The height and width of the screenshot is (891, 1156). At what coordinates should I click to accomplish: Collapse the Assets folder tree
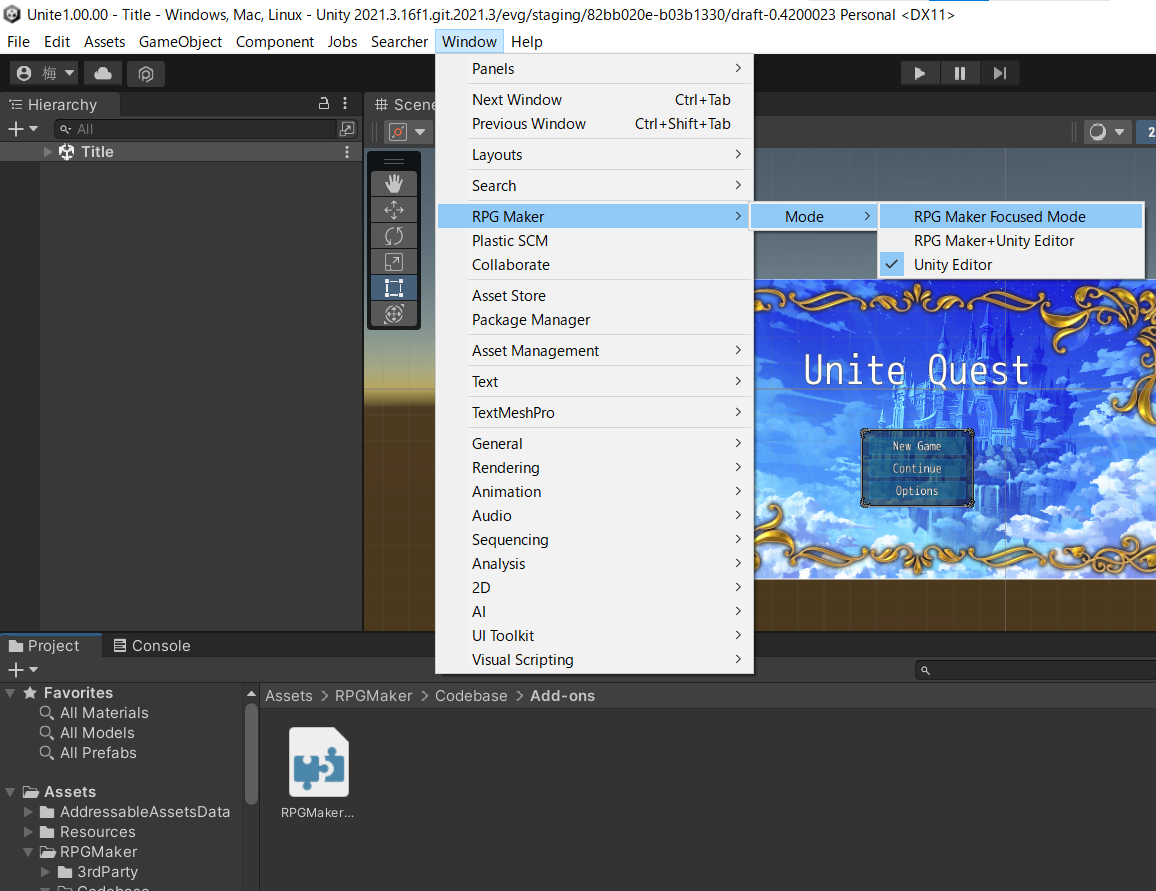(10, 792)
